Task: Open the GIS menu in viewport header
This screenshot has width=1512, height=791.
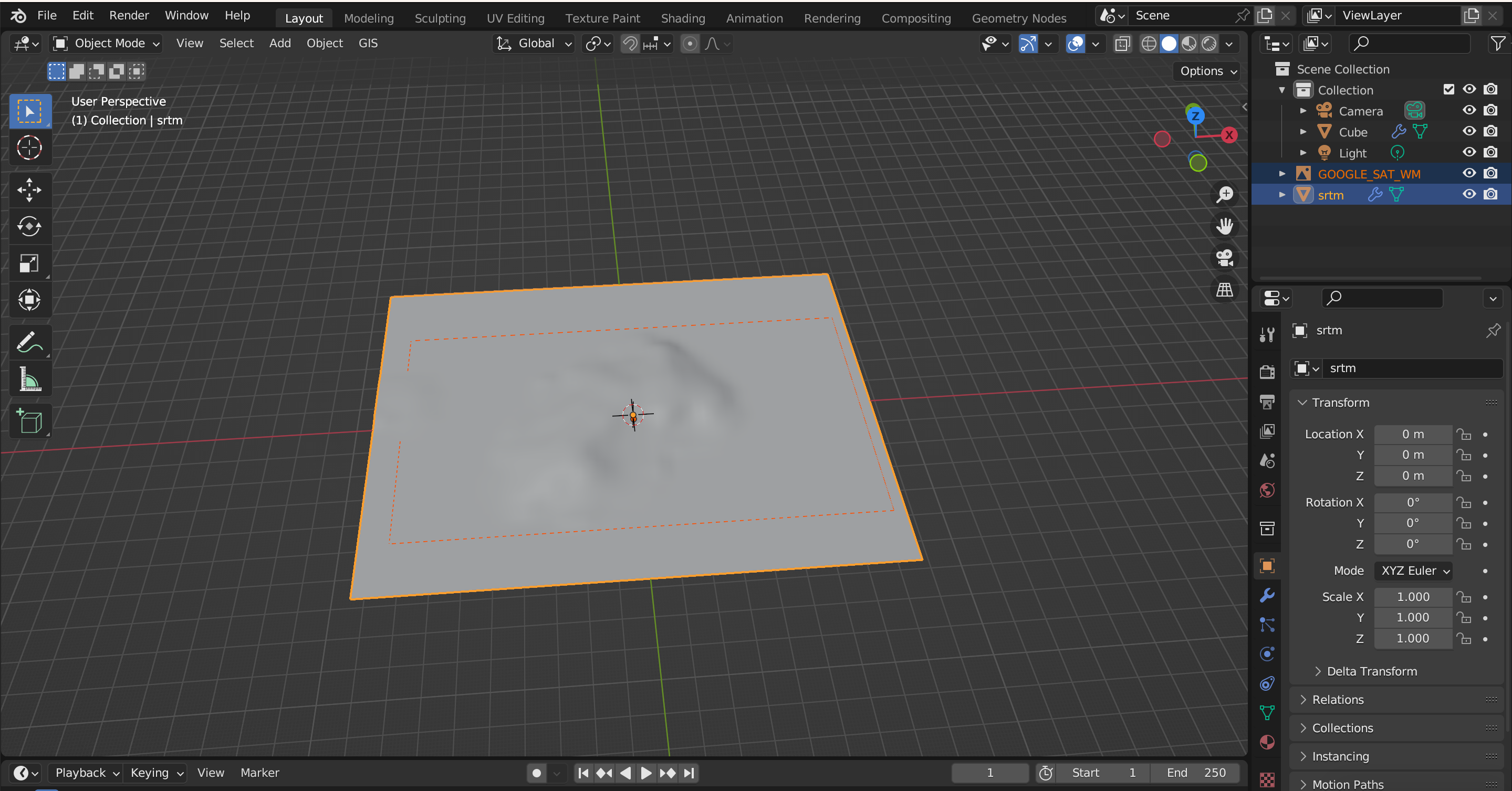Action: 368,44
